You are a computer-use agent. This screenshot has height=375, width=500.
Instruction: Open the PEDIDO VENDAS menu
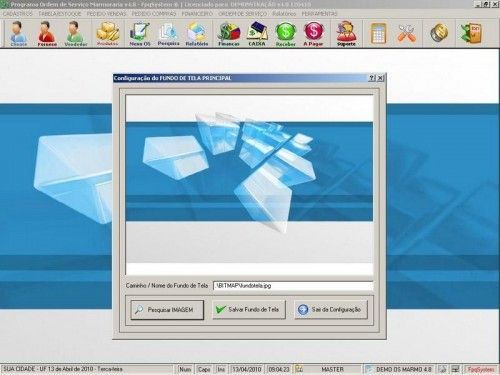point(107,14)
